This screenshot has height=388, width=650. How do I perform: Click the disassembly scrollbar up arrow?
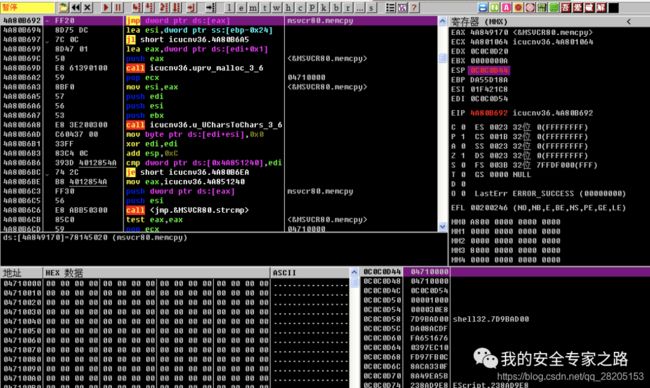pos(442,21)
